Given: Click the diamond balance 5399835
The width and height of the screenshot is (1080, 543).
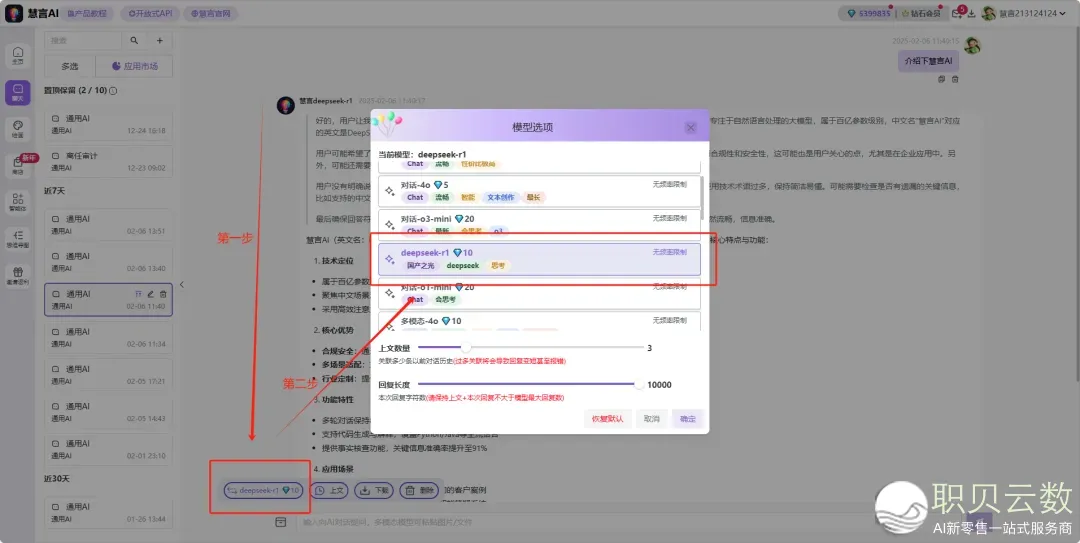Looking at the screenshot, I should tap(868, 13).
